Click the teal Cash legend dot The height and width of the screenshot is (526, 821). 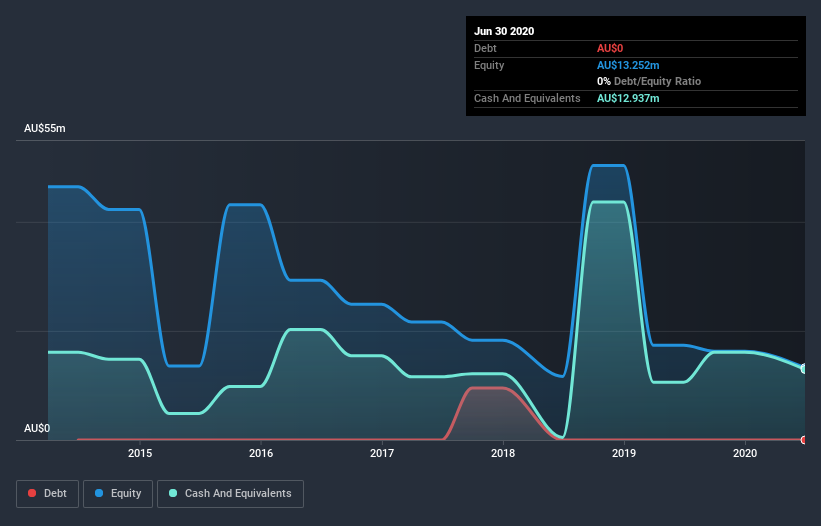(x=173, y=493)
